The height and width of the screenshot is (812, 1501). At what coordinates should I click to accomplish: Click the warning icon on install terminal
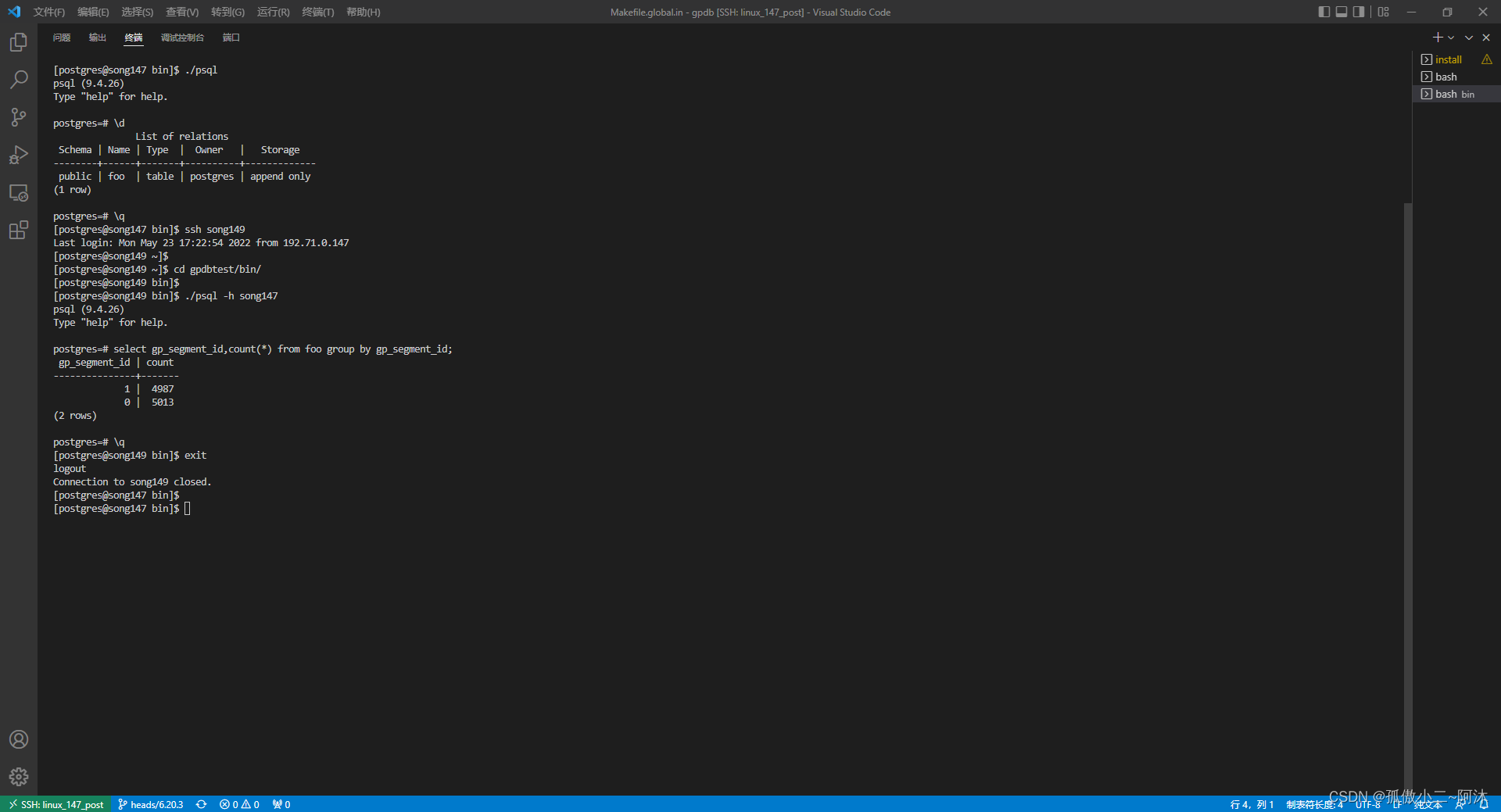(1486, 59)
